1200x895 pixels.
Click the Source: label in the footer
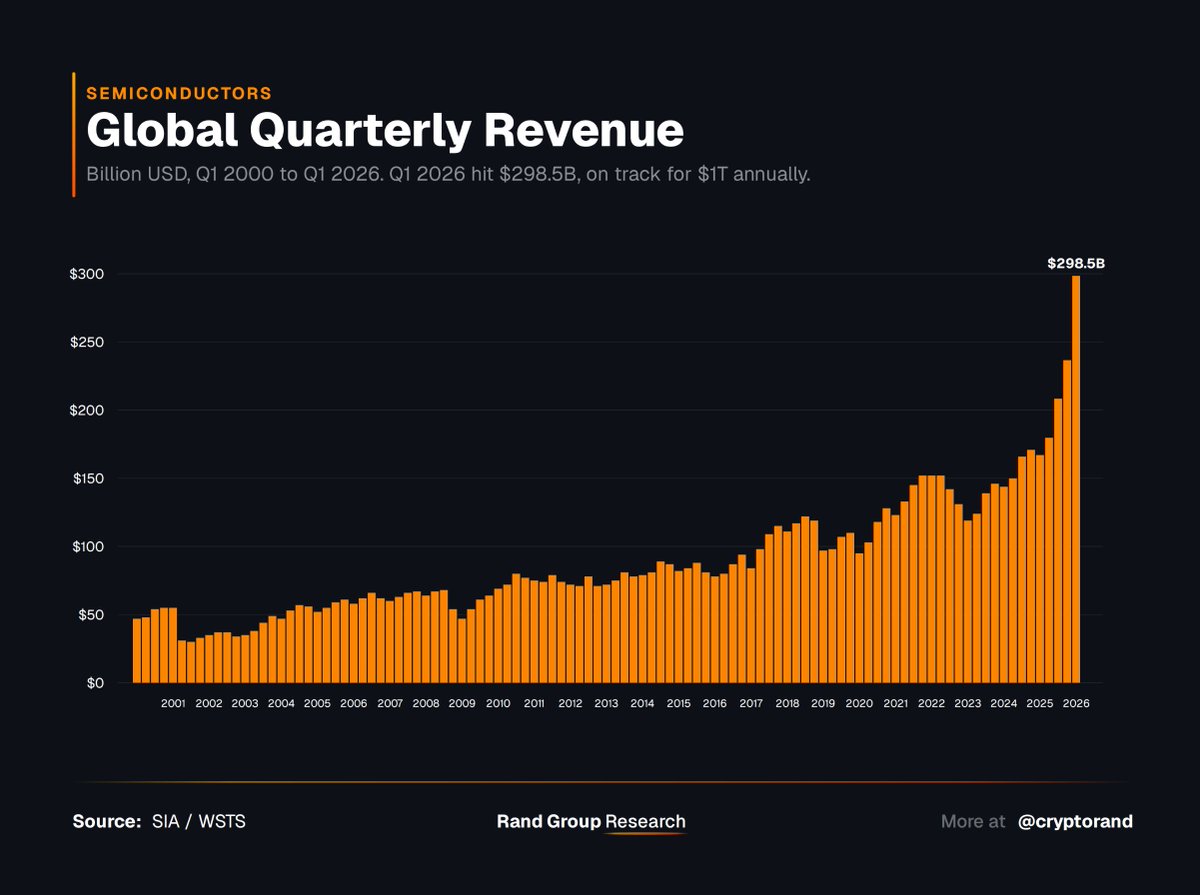107,822
